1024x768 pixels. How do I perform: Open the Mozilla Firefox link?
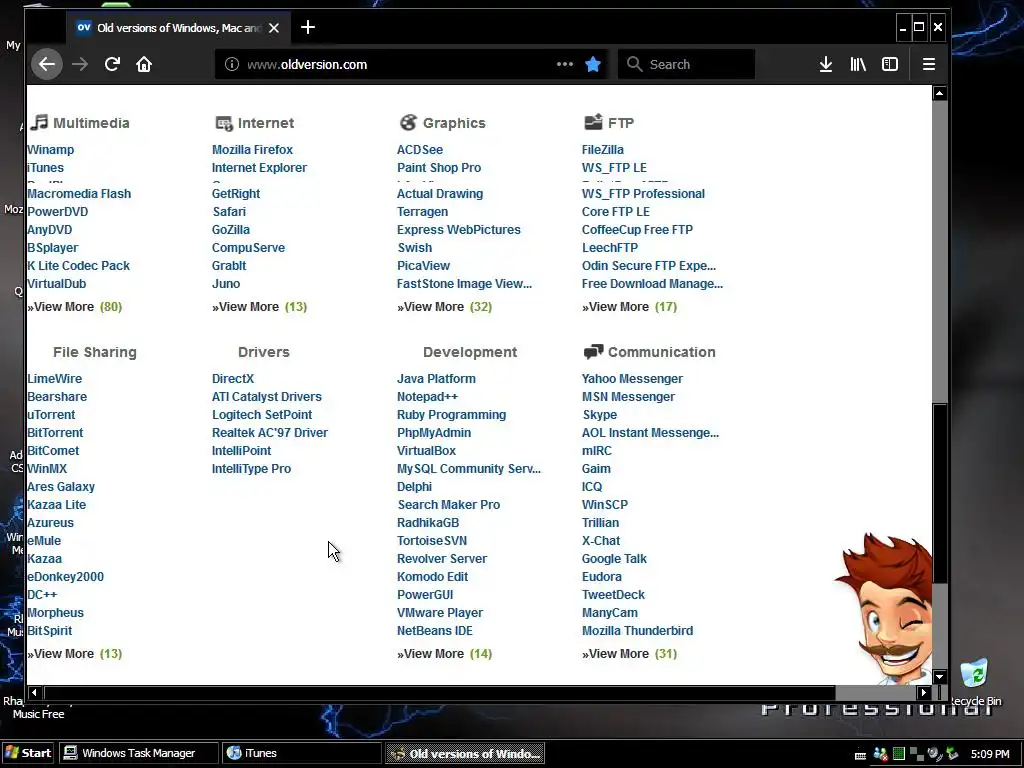252,150
